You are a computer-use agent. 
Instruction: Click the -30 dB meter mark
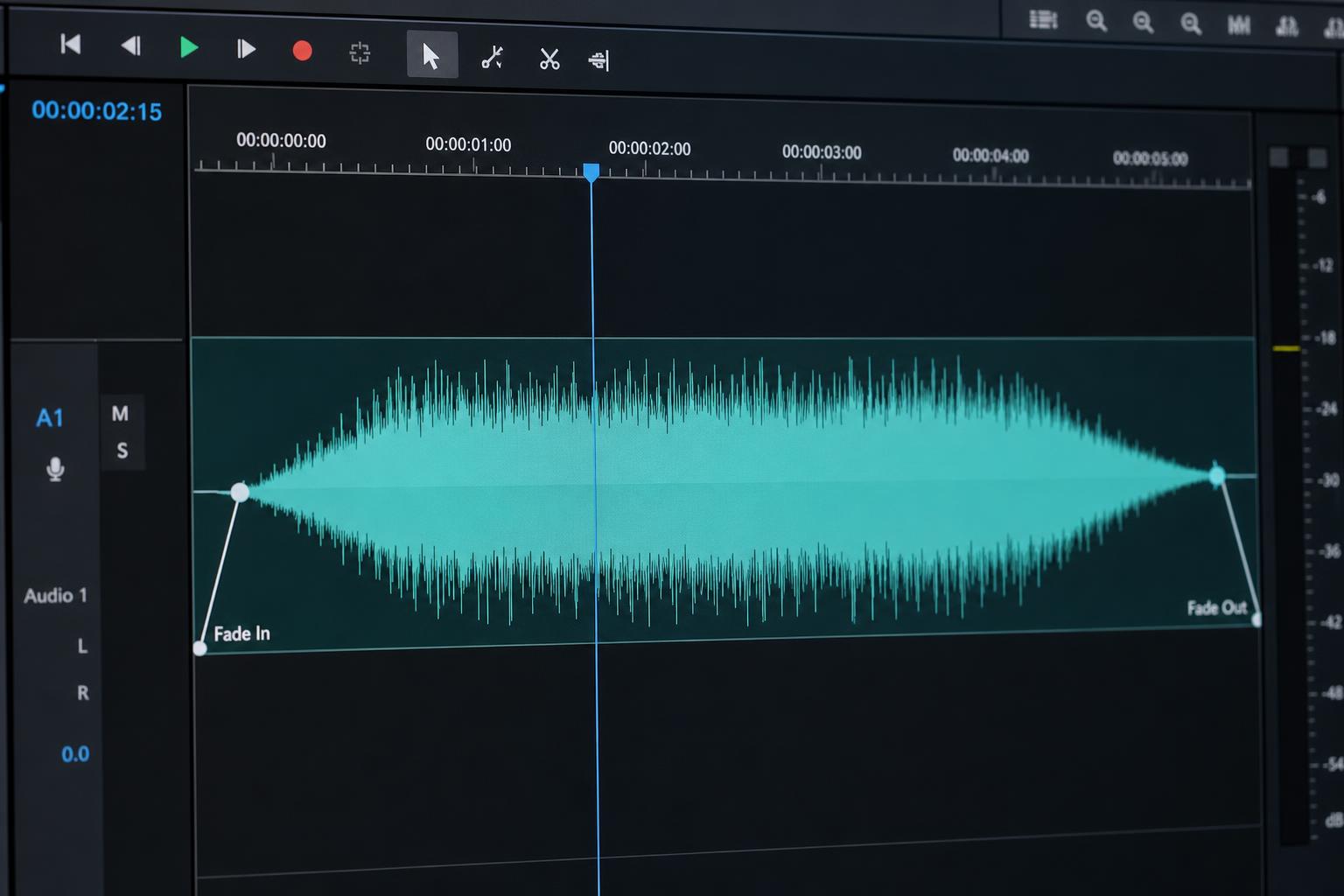[x=1327, y=480]
